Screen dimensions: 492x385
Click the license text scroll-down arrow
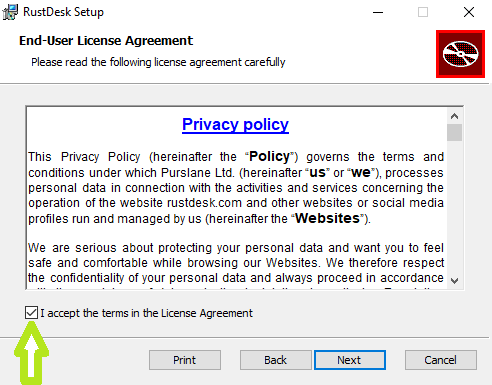coord(454,281)
